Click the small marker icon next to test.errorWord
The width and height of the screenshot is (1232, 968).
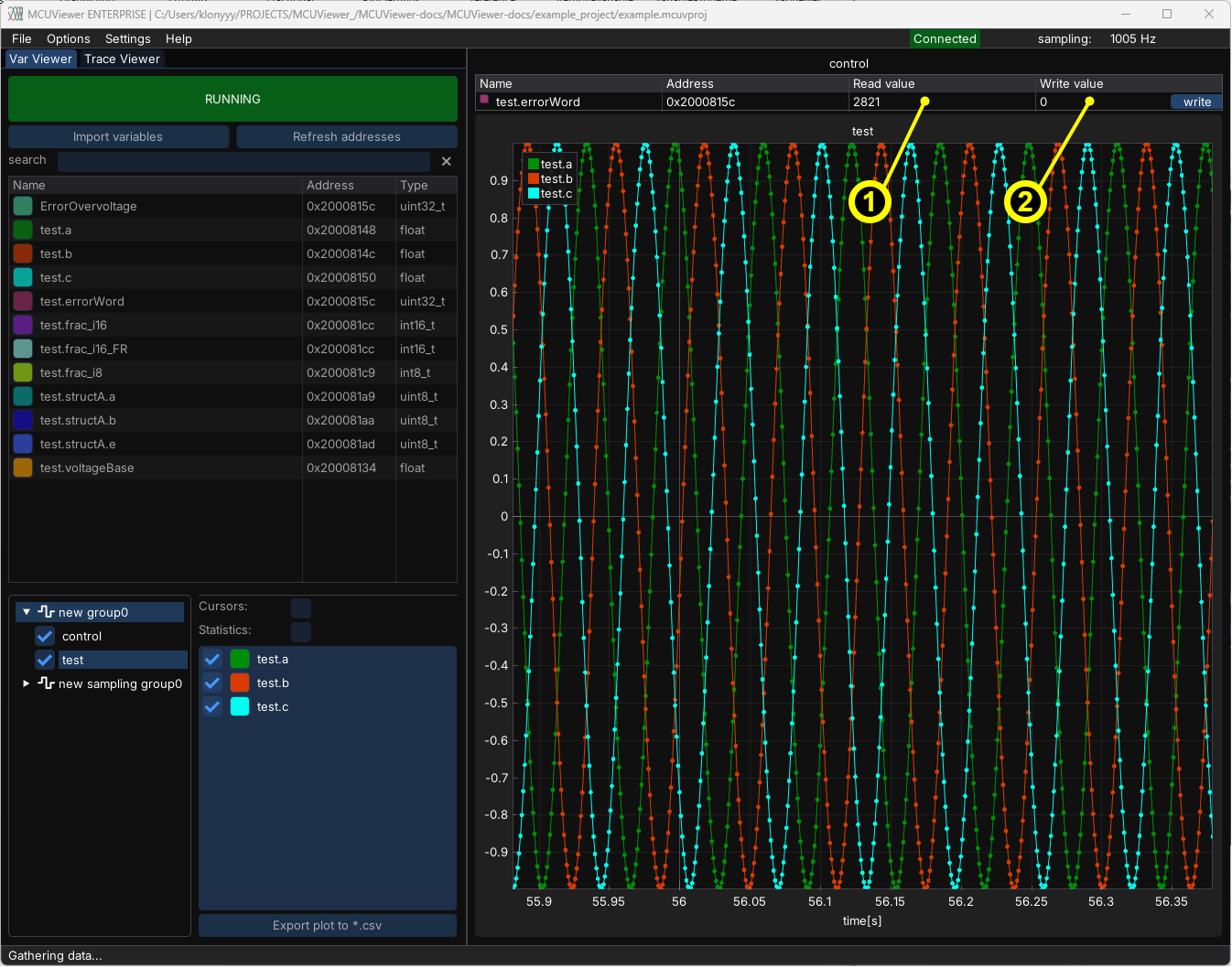(484, 100)
